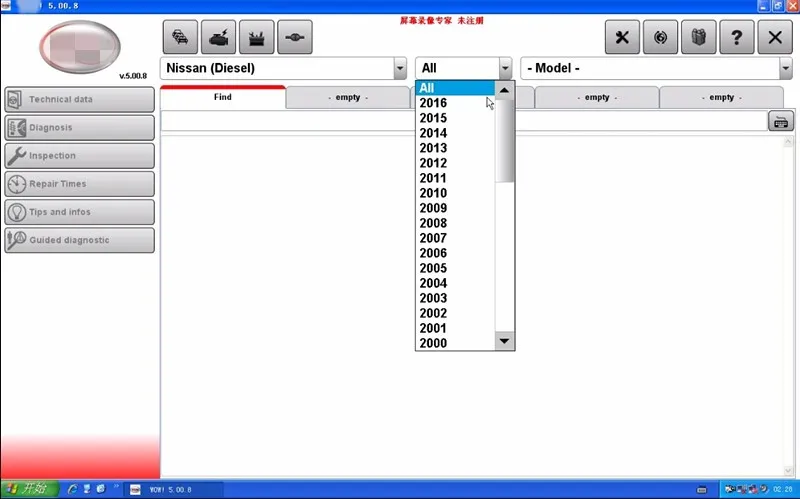Open the wrench and screwdriver settings icon

click(x=622, y=37)
